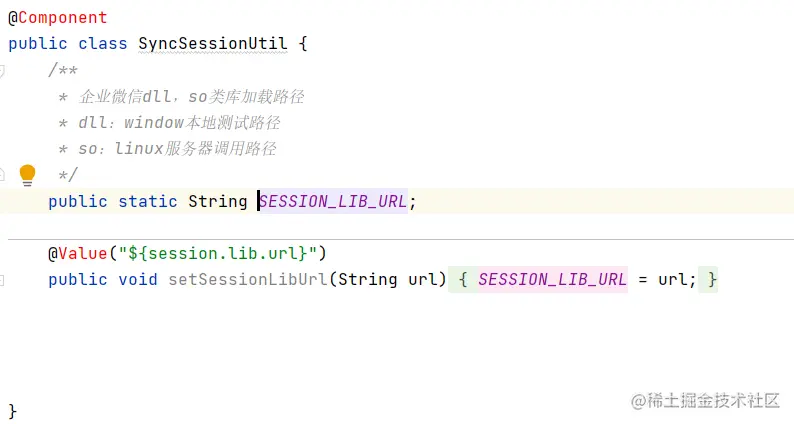The image size is (794, 424).
Task: Click the 'static' keyword on the field line
Action: pos(148,202)
